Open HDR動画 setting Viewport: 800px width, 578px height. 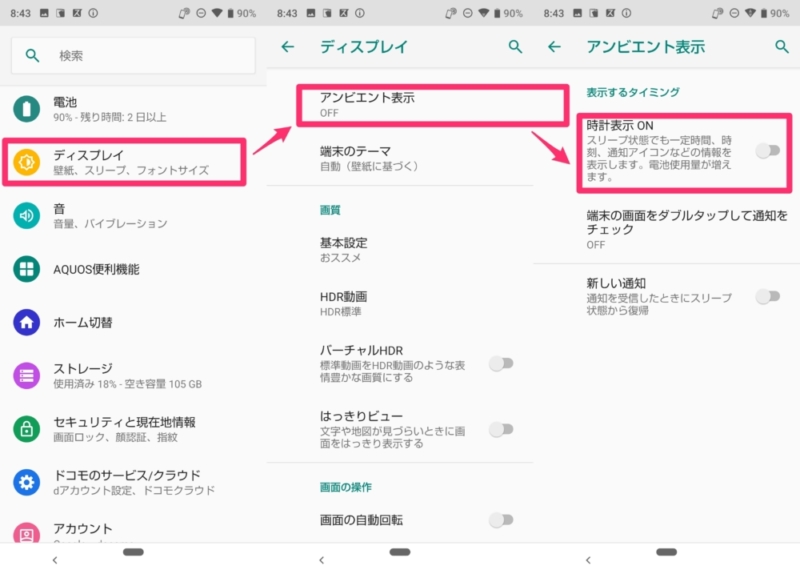(400, 303)
